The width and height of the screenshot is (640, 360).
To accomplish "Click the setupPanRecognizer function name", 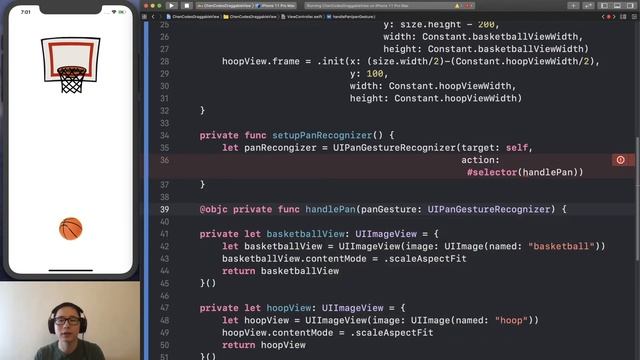I will (x=322, y=135).
